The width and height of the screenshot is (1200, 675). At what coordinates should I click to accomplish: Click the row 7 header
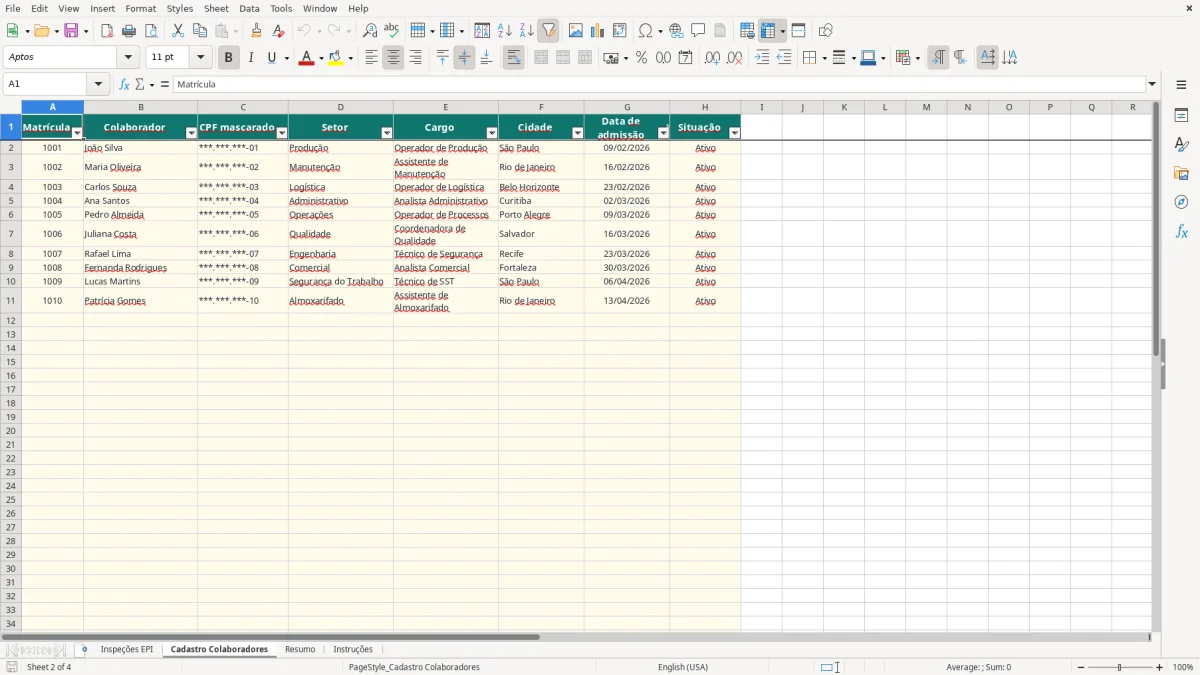click(11, 234)
